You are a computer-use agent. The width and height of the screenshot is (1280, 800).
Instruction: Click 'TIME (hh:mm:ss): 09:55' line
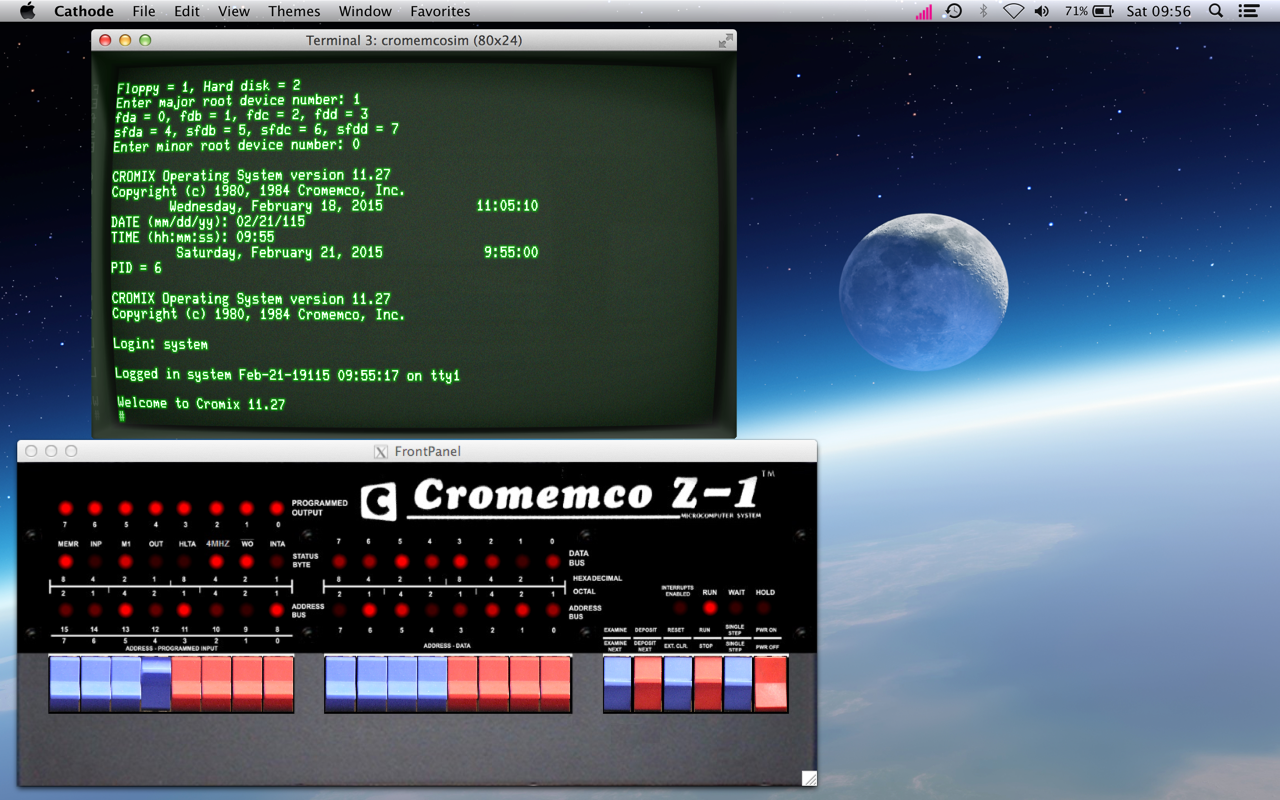(x=193, y=237)
